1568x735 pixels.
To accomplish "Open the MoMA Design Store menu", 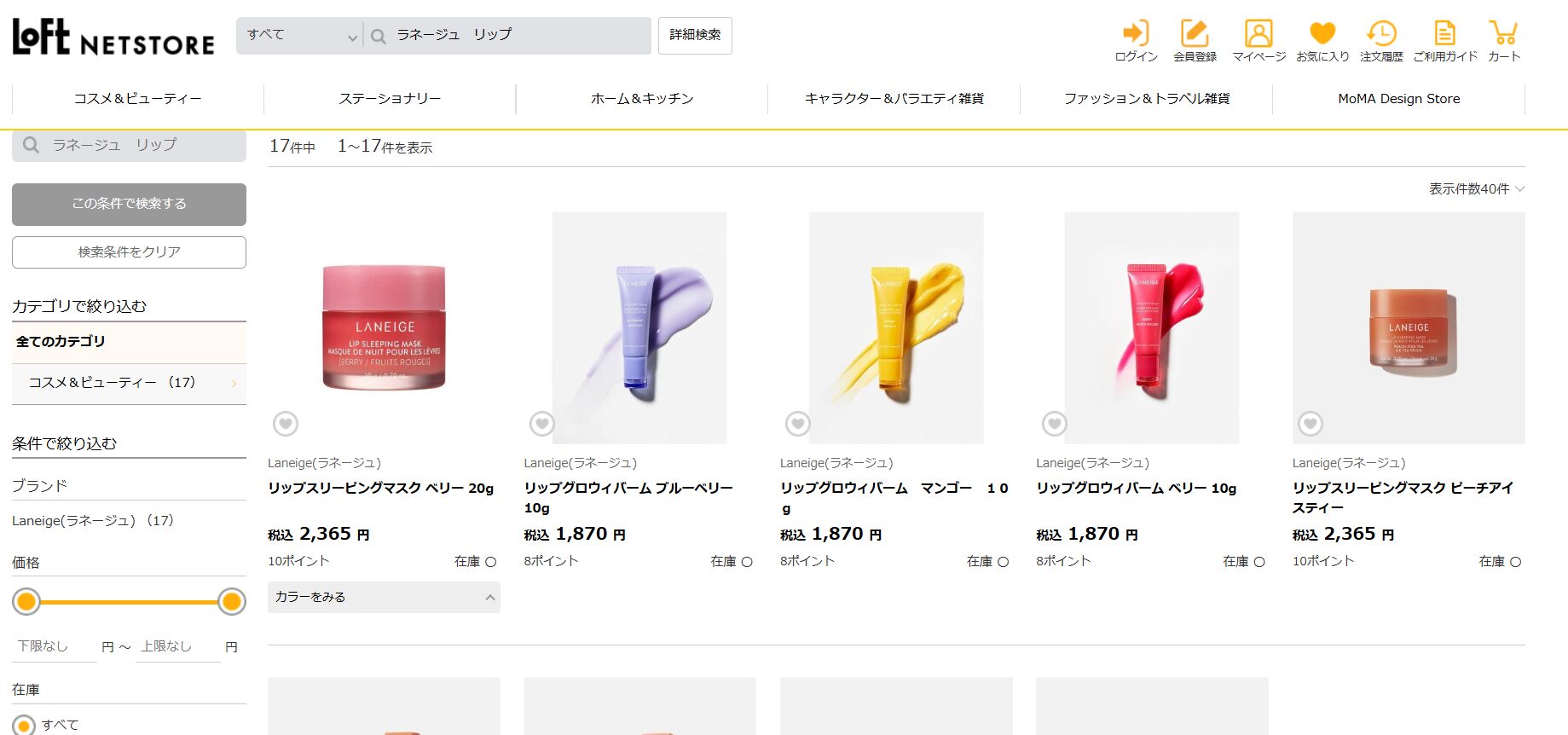I will [1399, 99].
